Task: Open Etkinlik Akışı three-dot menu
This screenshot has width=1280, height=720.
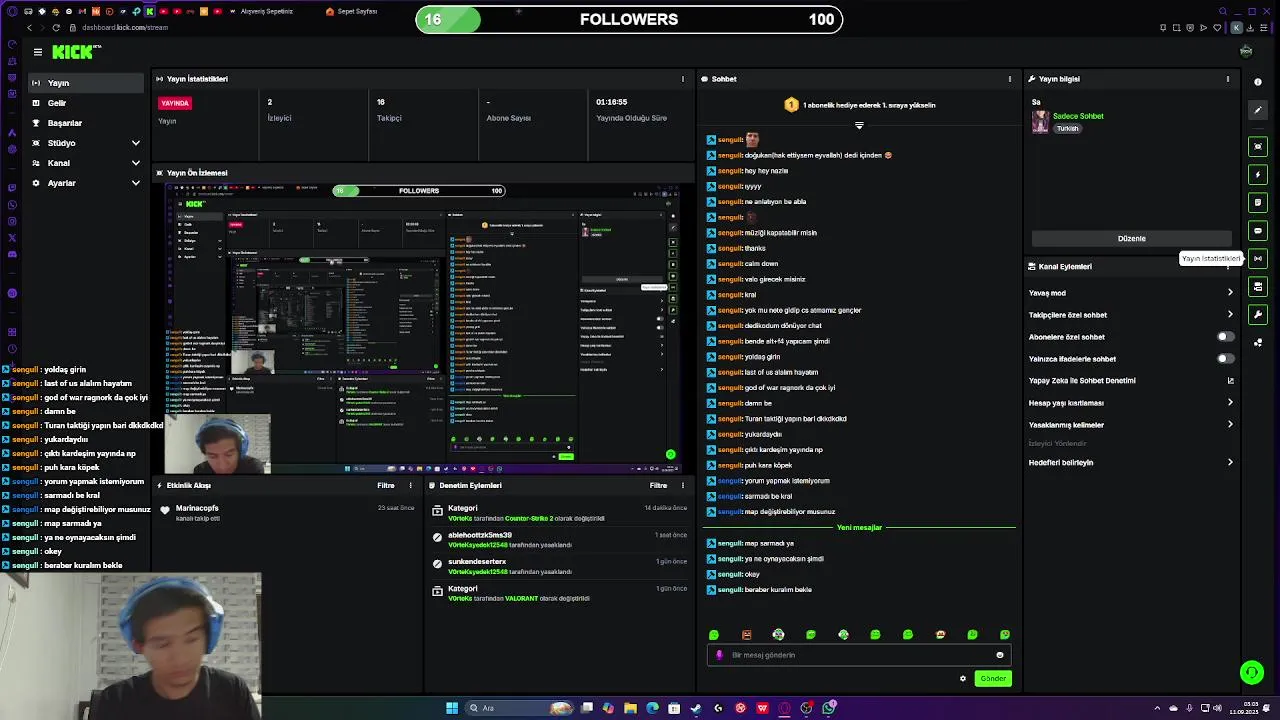Action: (x=410, y=486)
